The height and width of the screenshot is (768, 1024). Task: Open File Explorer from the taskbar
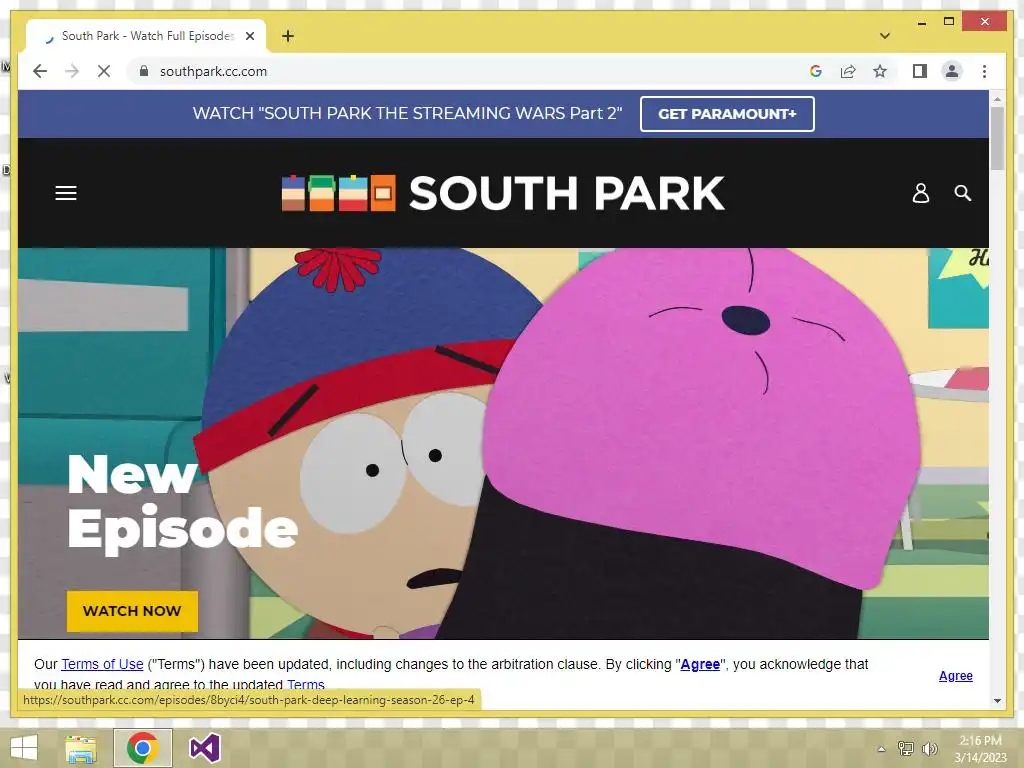[81, 748]
